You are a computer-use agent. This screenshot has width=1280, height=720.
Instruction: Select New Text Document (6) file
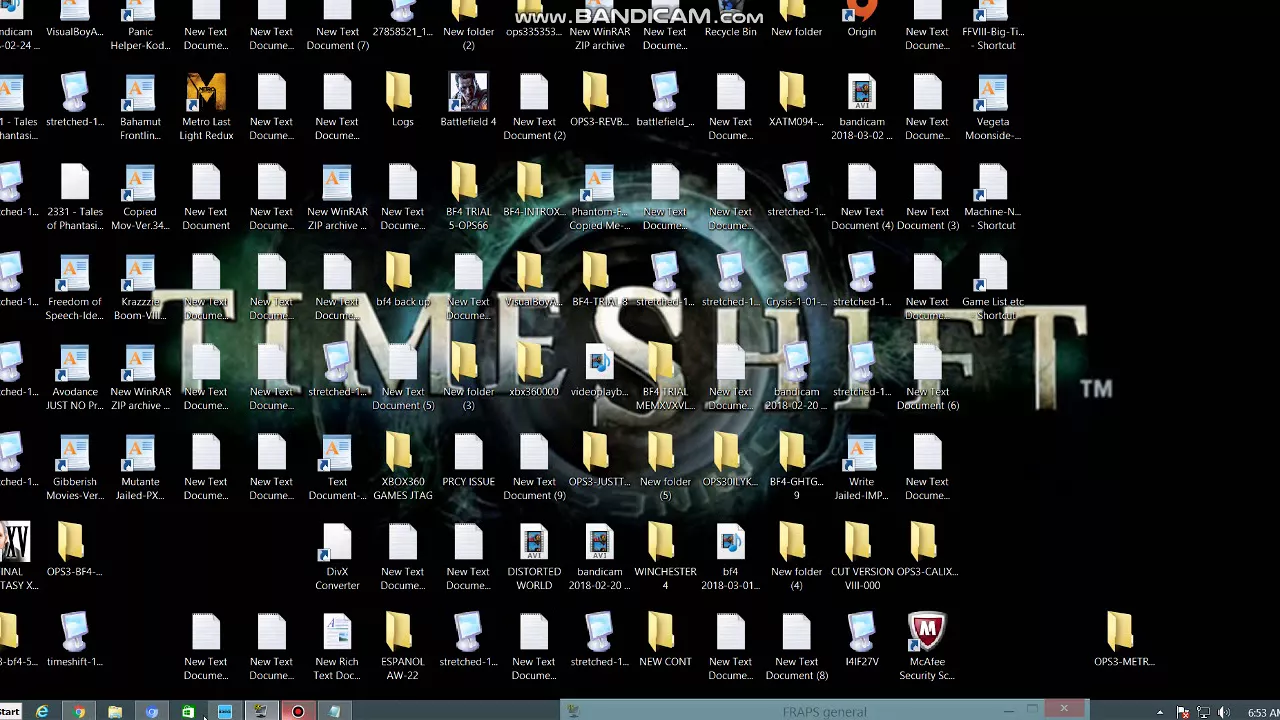pyautogui.click(x=927, y=377)
